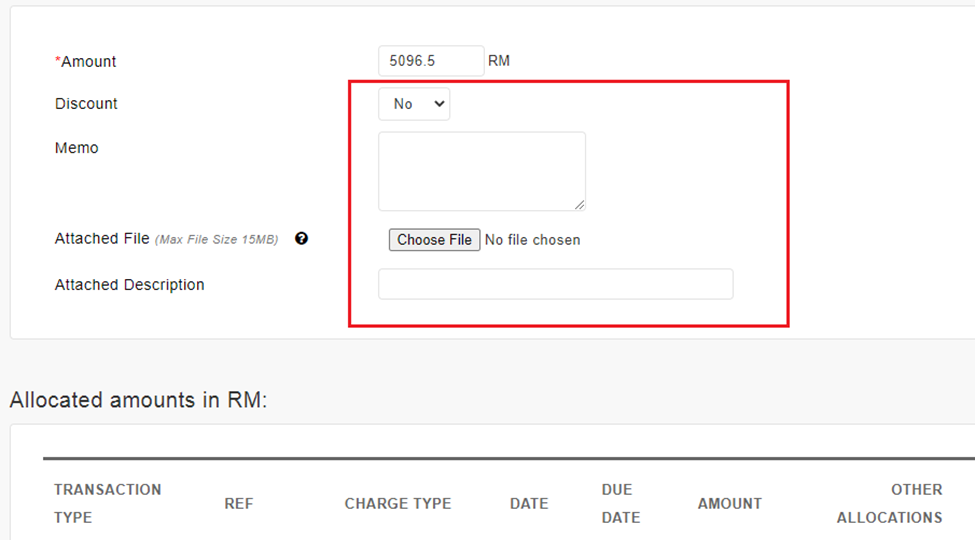
Task: Click the Ref column header
Action: [x=238, y=504]
